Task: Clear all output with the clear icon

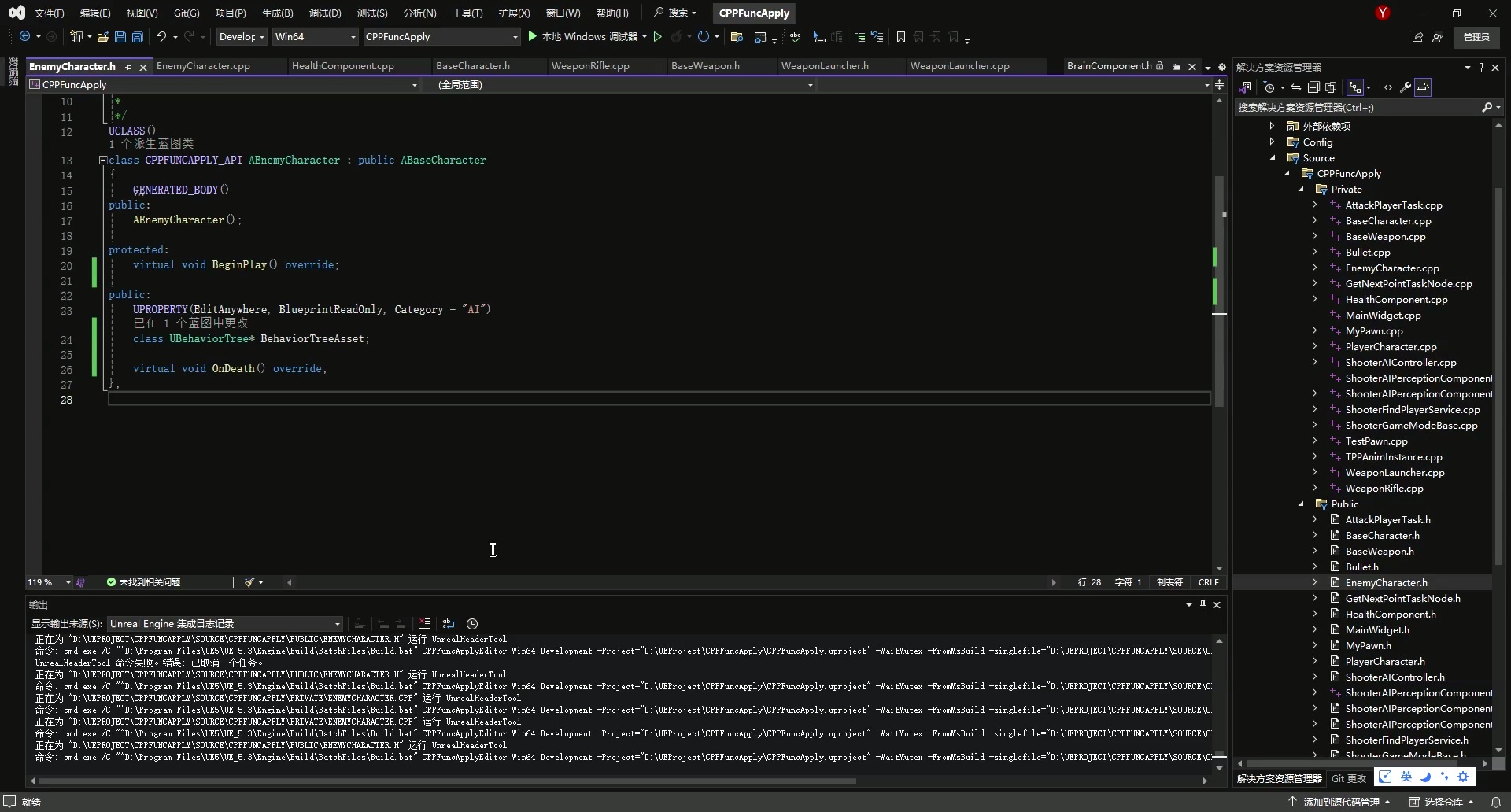Action: click(425, 624)
